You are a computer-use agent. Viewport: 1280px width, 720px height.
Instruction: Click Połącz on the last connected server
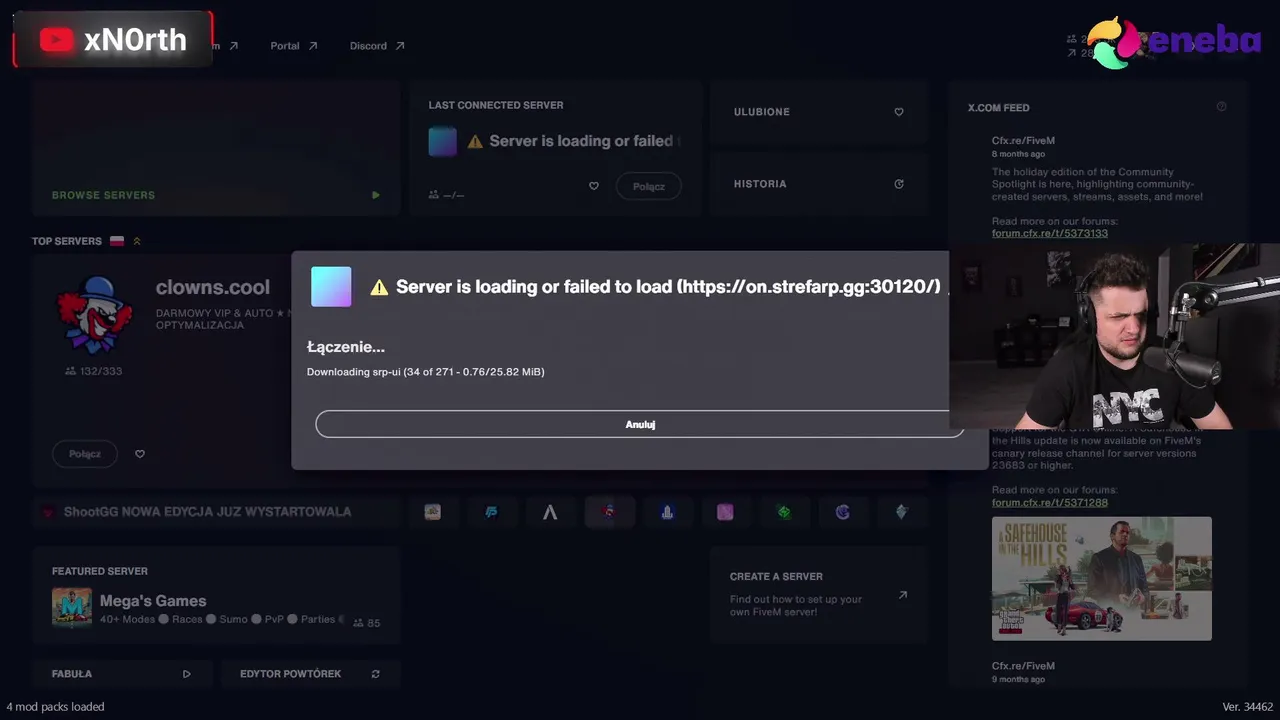(x=648, y=186)
